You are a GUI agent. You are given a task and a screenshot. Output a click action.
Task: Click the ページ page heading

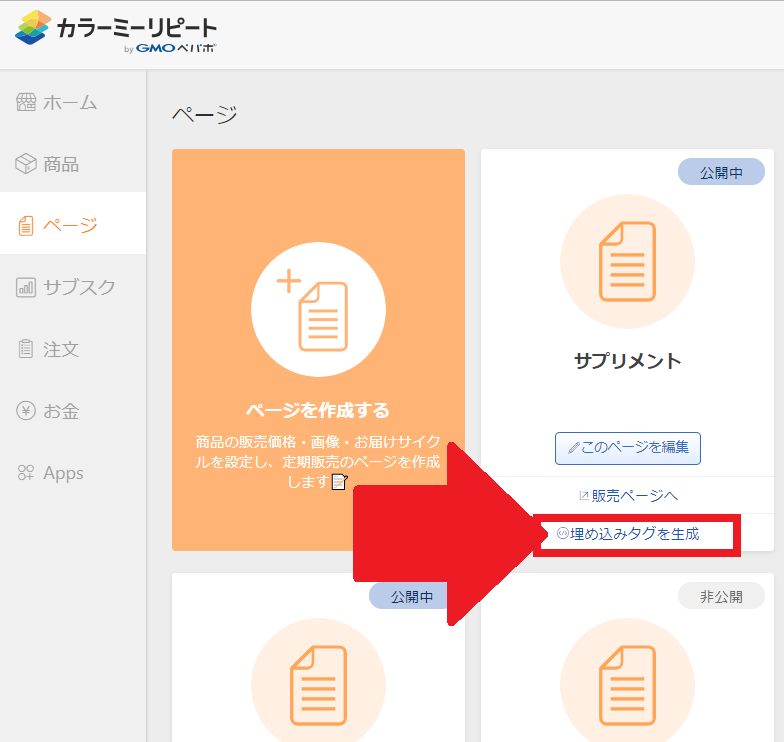[x=204, y=114]
